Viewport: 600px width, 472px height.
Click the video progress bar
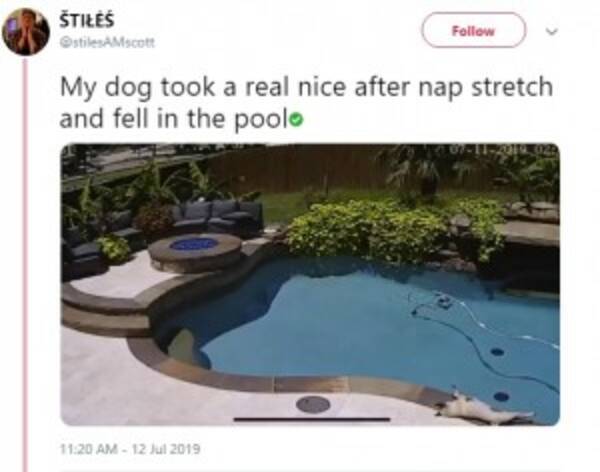(312, 420)
